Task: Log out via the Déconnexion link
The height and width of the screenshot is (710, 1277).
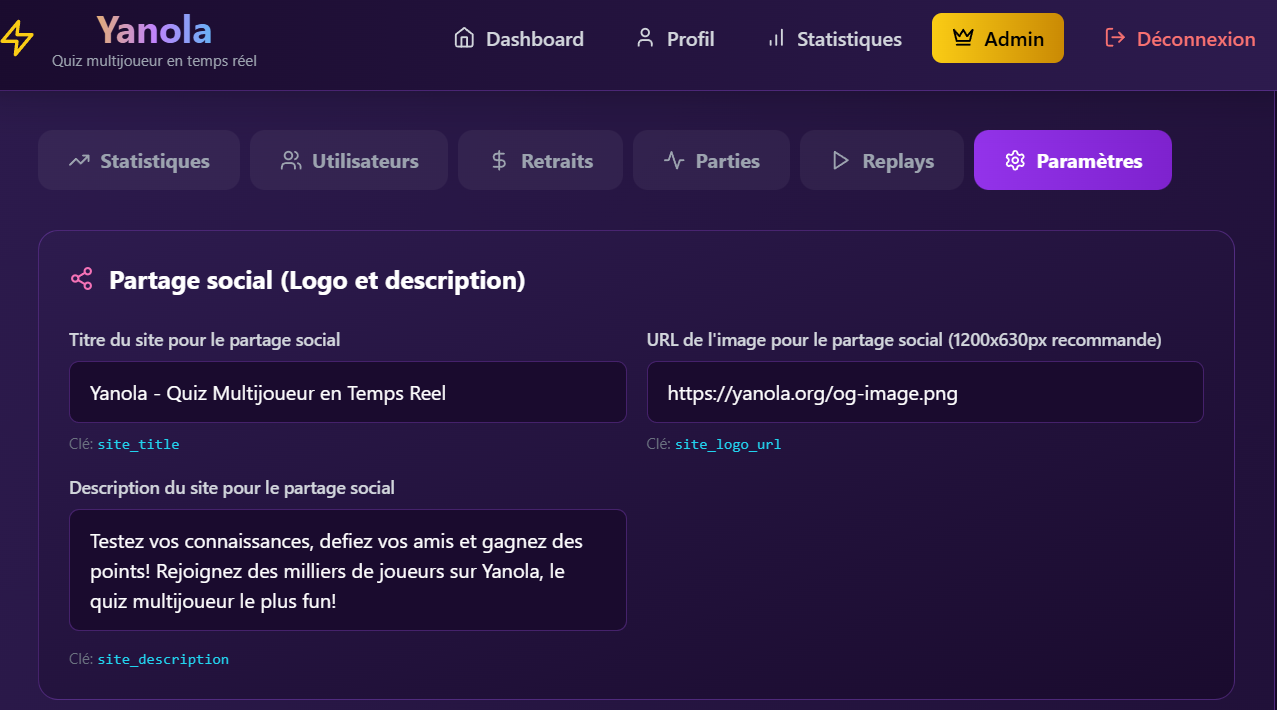Action: tap(1195, 39)
